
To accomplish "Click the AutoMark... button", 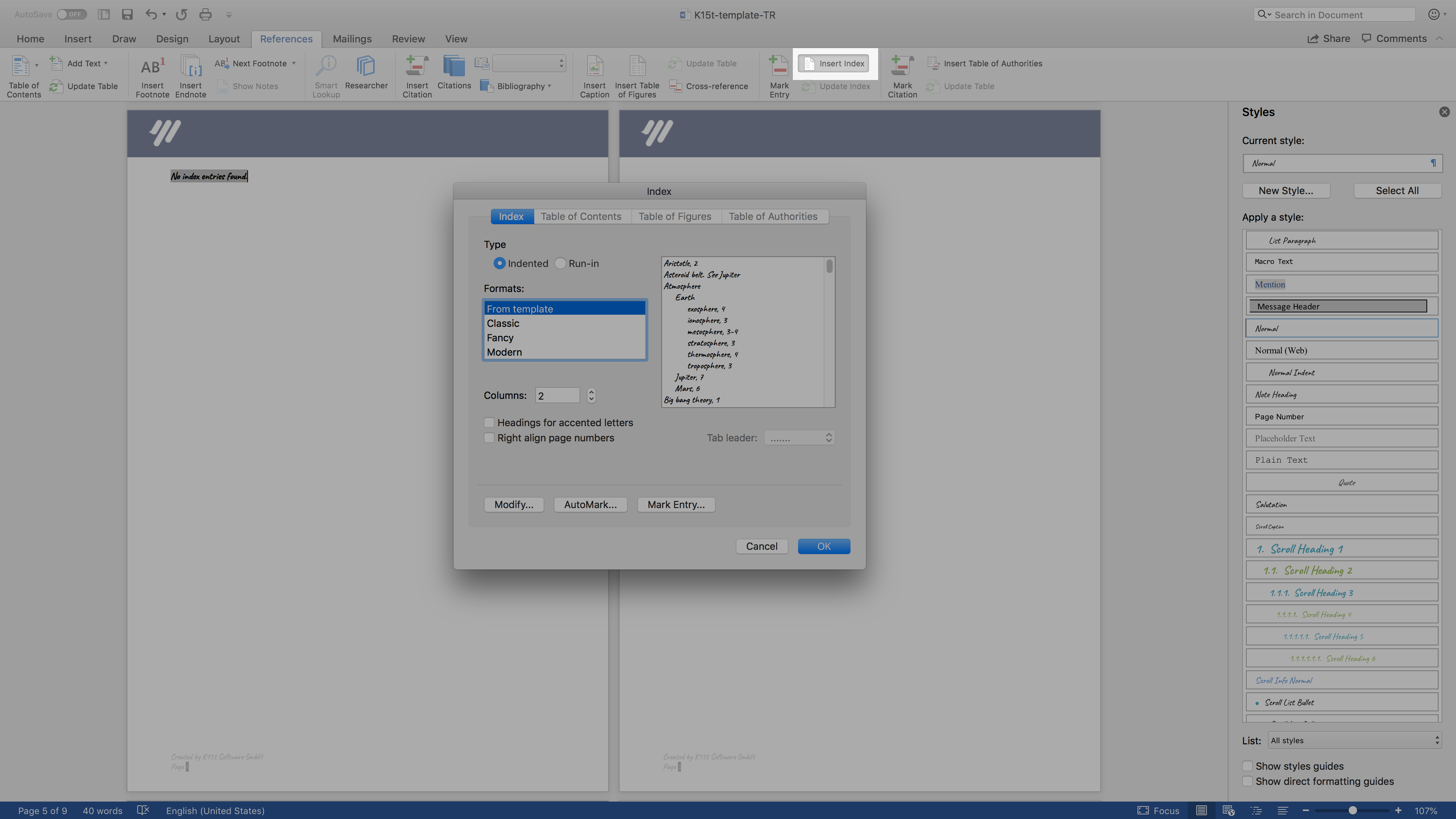I will pyautogui.click(x=590, y=505).
